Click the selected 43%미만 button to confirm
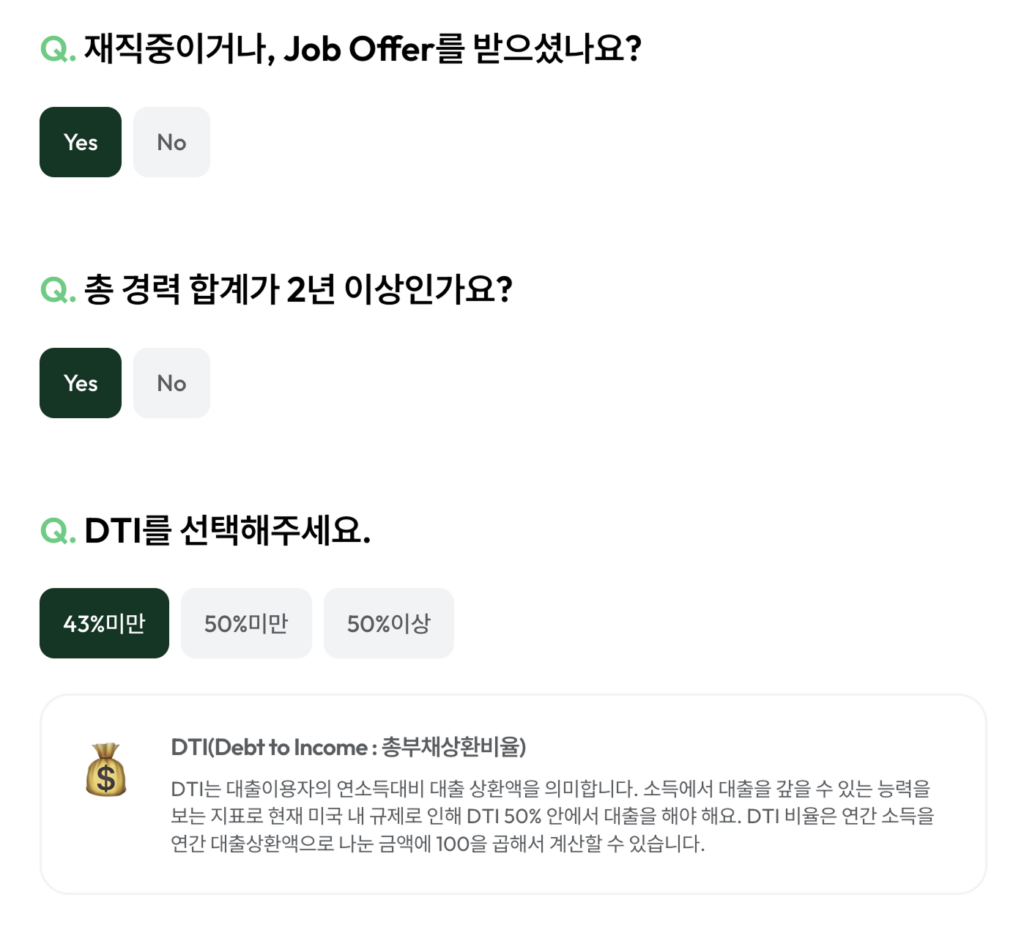 (104, 623)
